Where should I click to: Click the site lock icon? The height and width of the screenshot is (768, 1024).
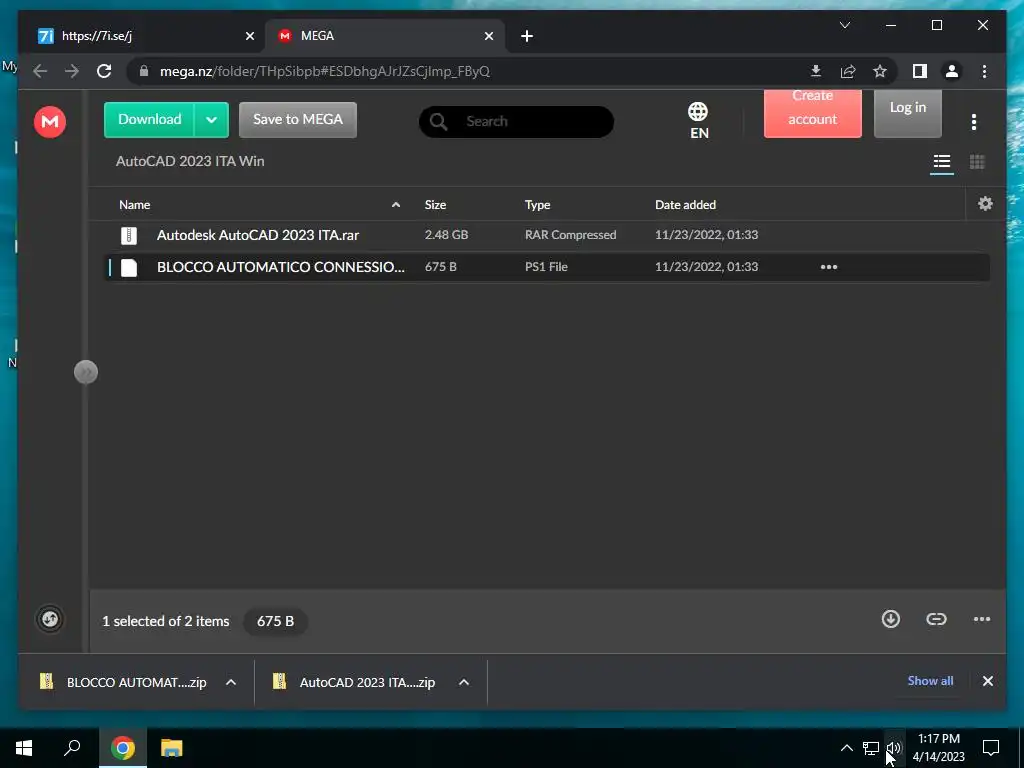tap(144, 71)
